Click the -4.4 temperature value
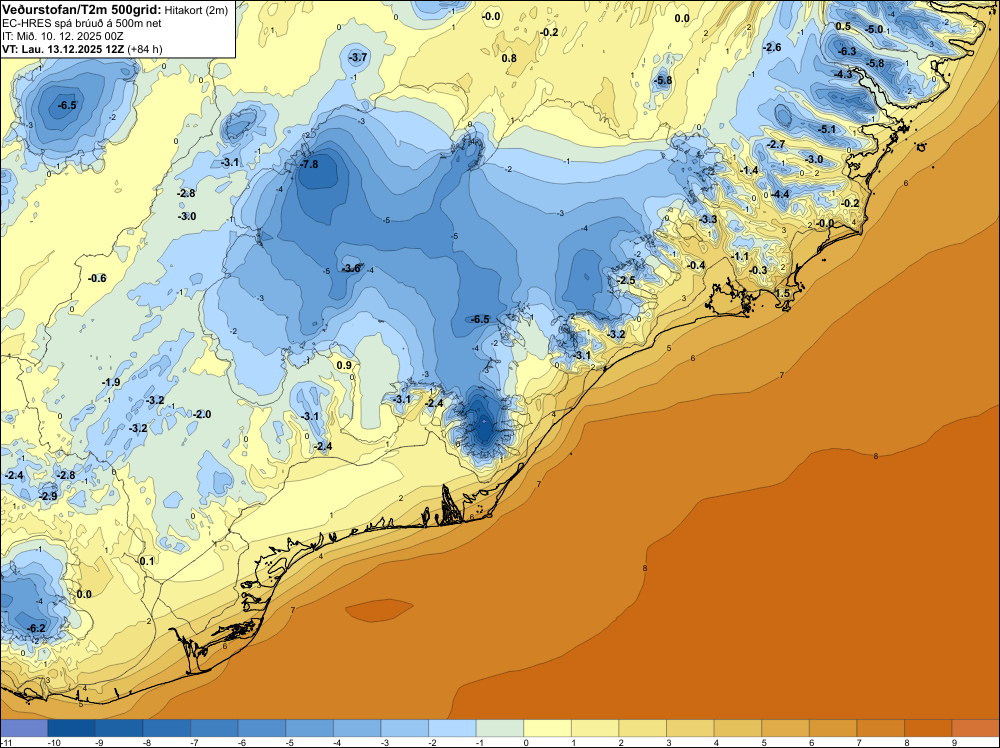This screenshot has height=748, width=1000. pos(780,194)
